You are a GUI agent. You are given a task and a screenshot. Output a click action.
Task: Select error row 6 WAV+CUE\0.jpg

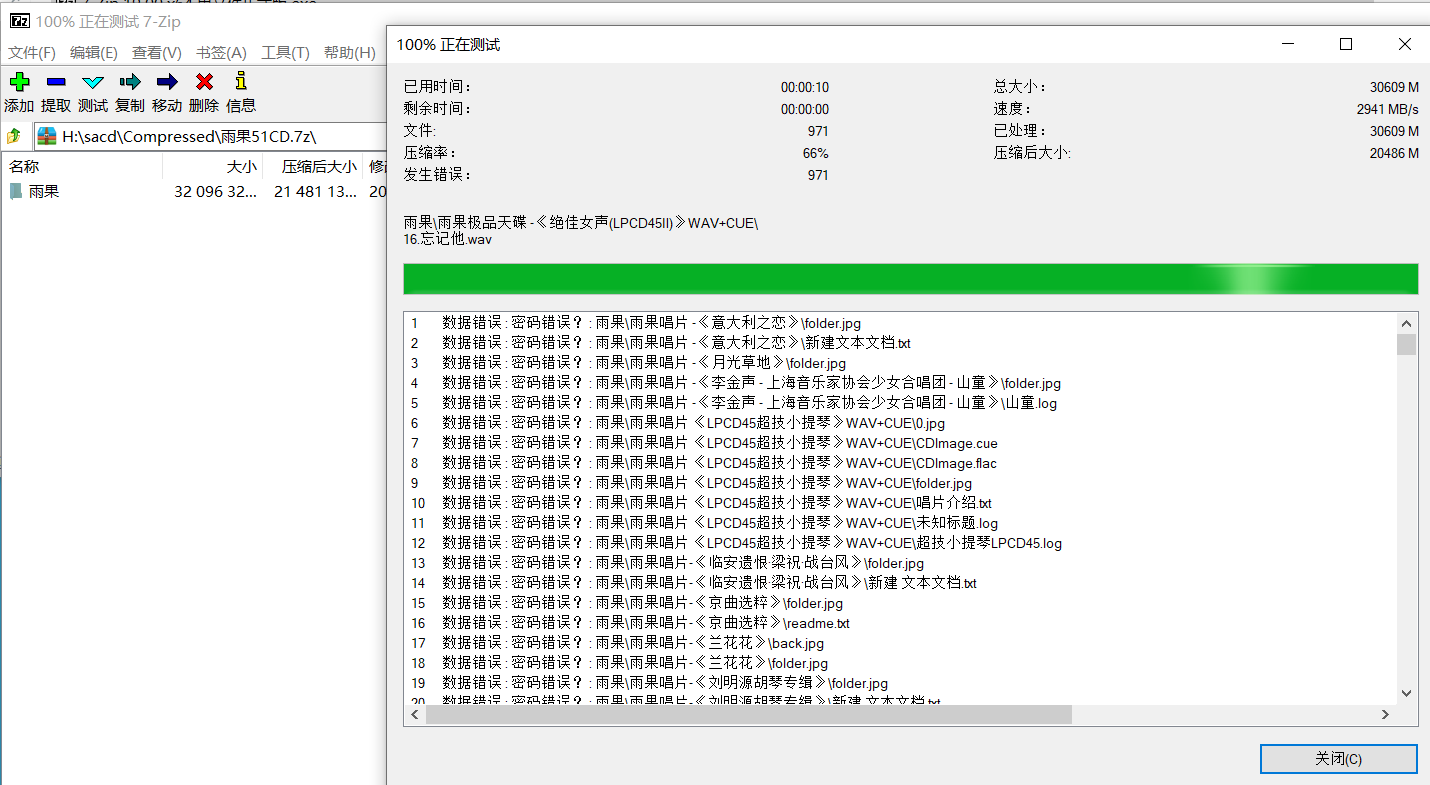(x=900, y=423)
